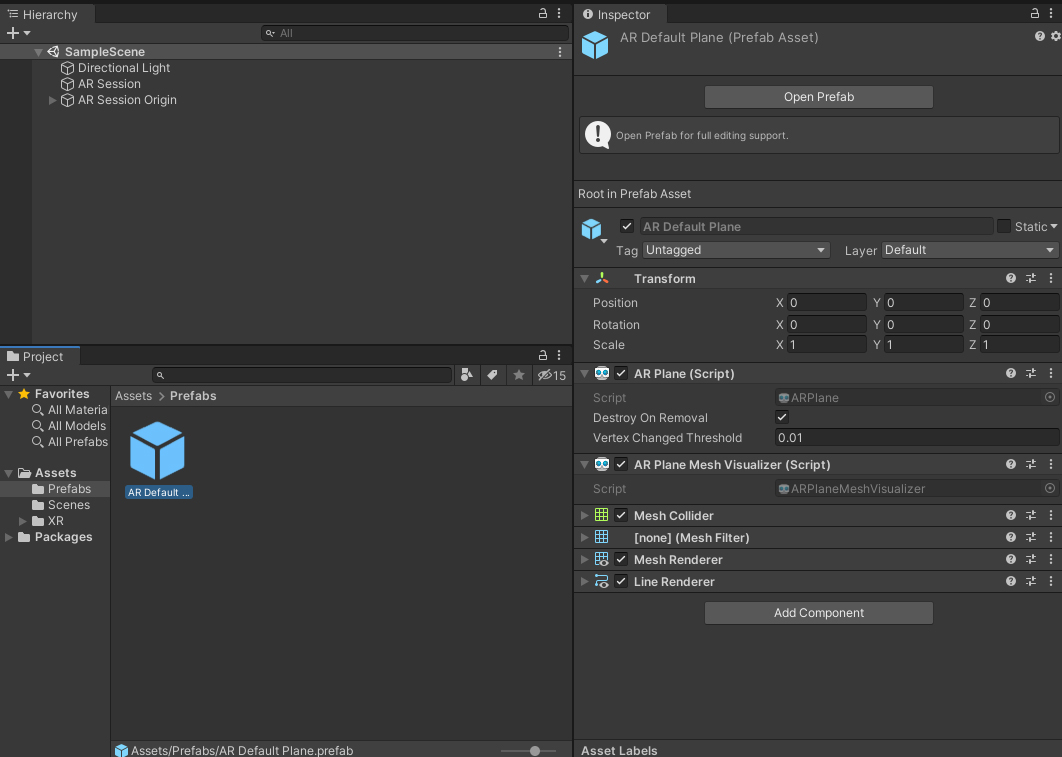Screen dimensions: 1062x757
Task: Click the favorites star icon in Project toolbar
Action: pos(518,375)
